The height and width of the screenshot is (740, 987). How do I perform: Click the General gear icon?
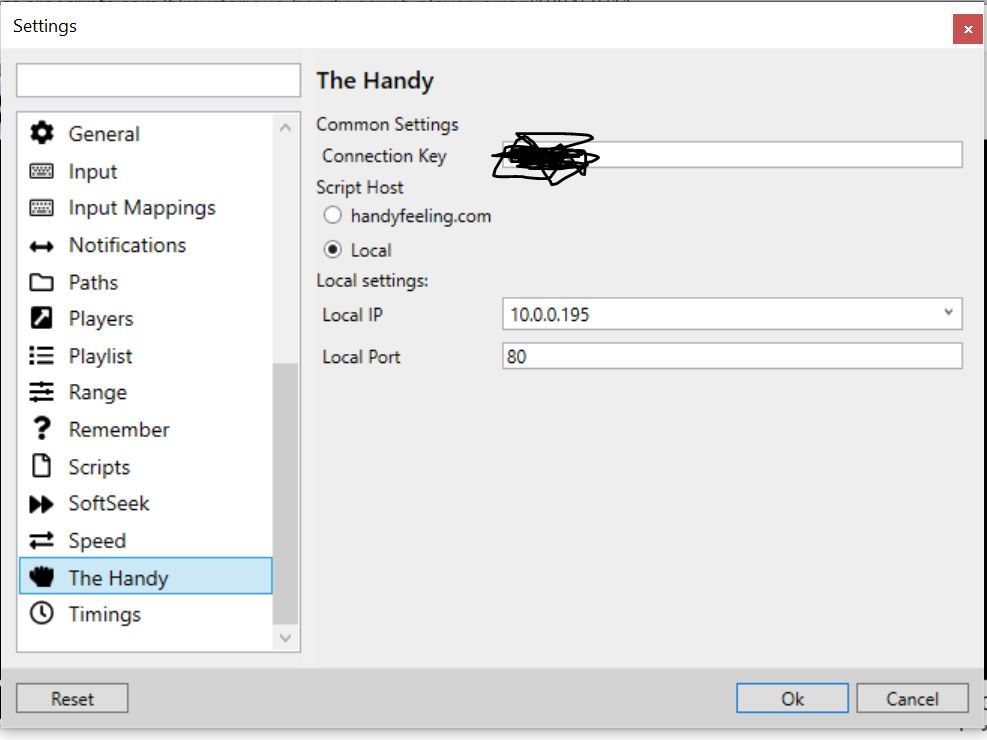point(42,133)
